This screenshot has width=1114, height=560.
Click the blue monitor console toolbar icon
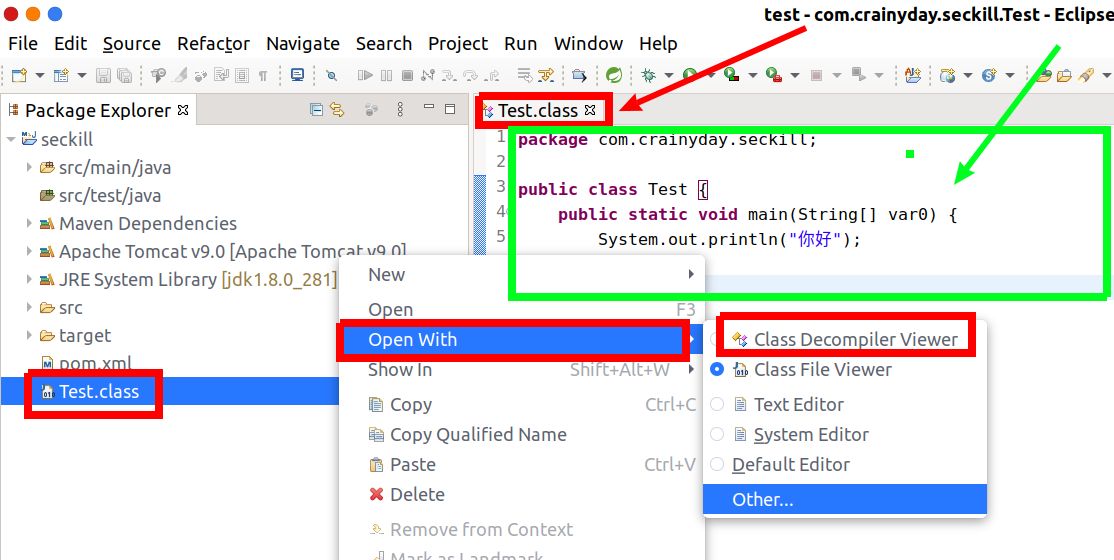point(298,75)
